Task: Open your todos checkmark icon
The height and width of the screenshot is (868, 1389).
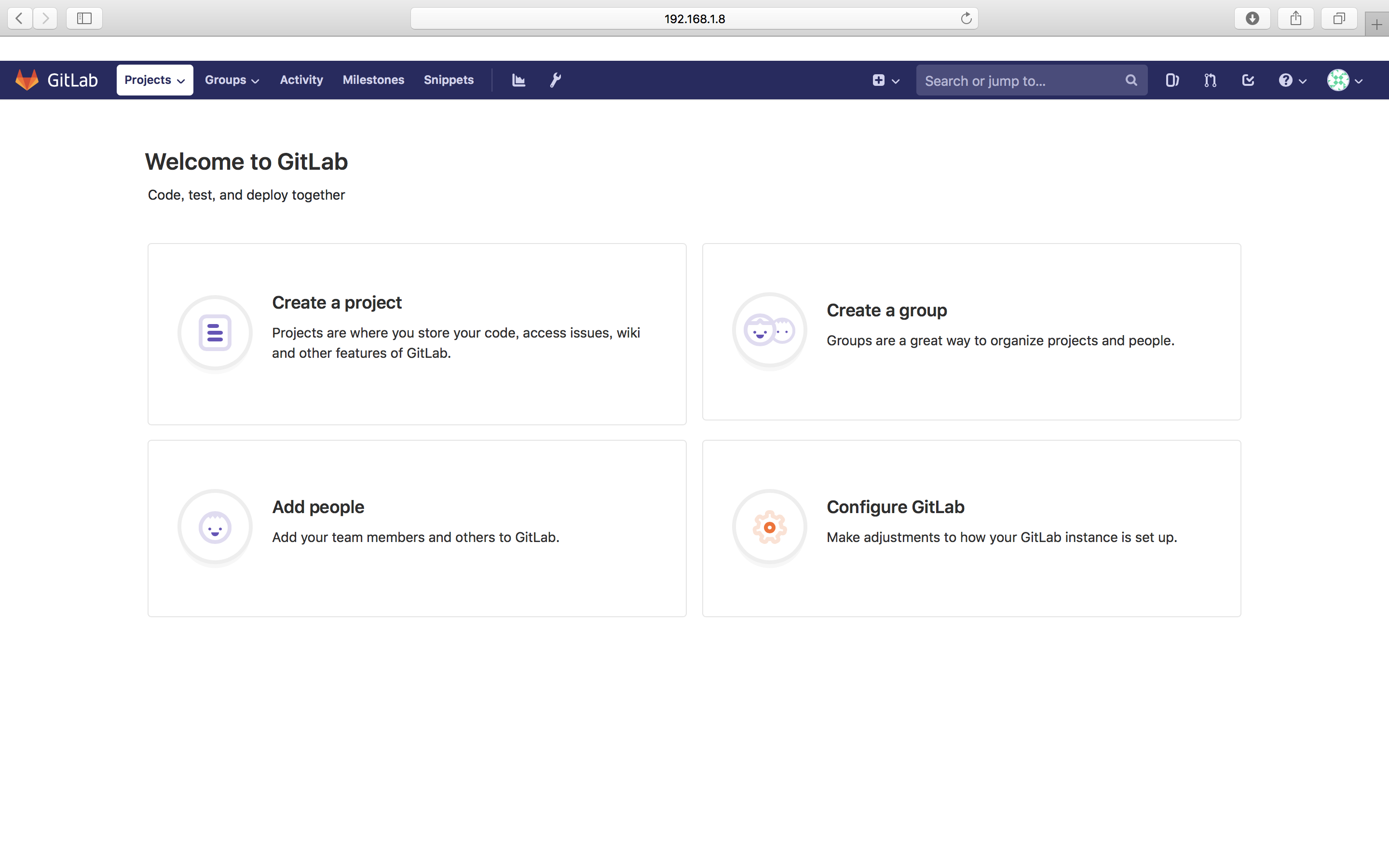Action: pyautogui.click(x=1248, y=81)
